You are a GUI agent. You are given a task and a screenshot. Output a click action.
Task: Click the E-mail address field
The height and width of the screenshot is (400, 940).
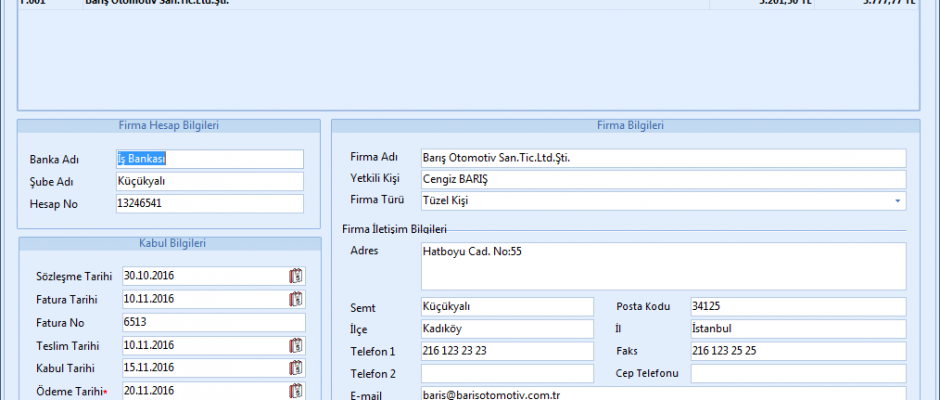[662, 394]
